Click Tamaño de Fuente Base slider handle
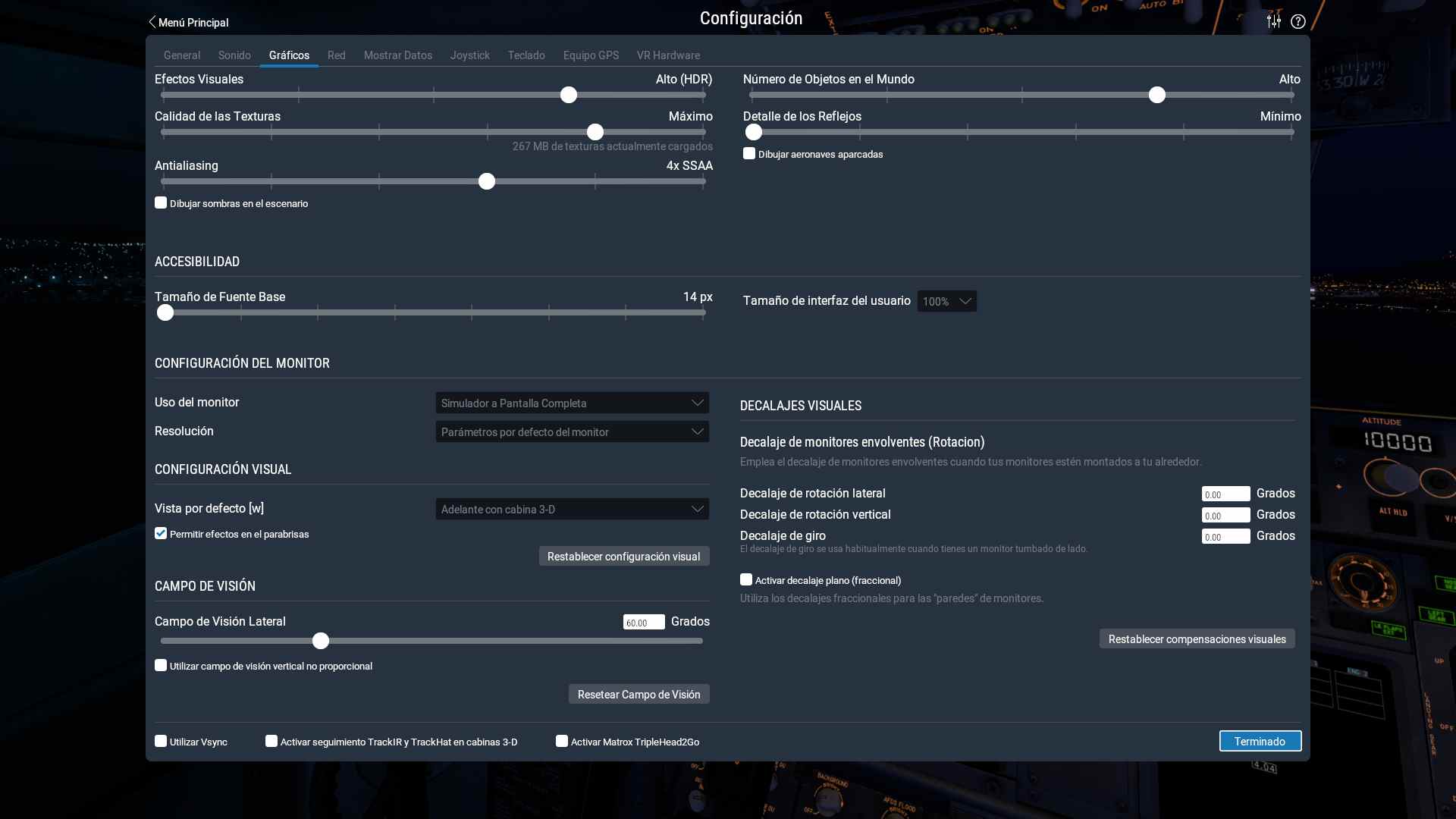The image size is (1456, 819). coord(165,312)
